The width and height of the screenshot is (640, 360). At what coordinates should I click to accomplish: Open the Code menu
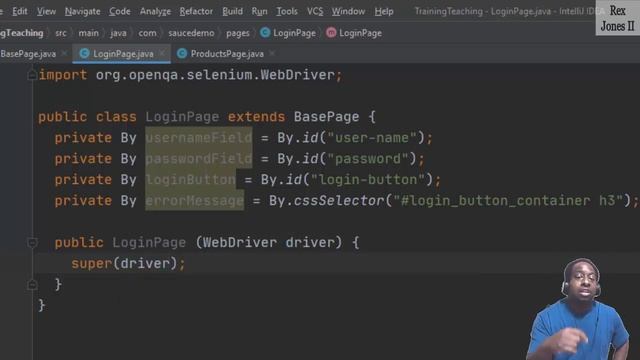120,11
